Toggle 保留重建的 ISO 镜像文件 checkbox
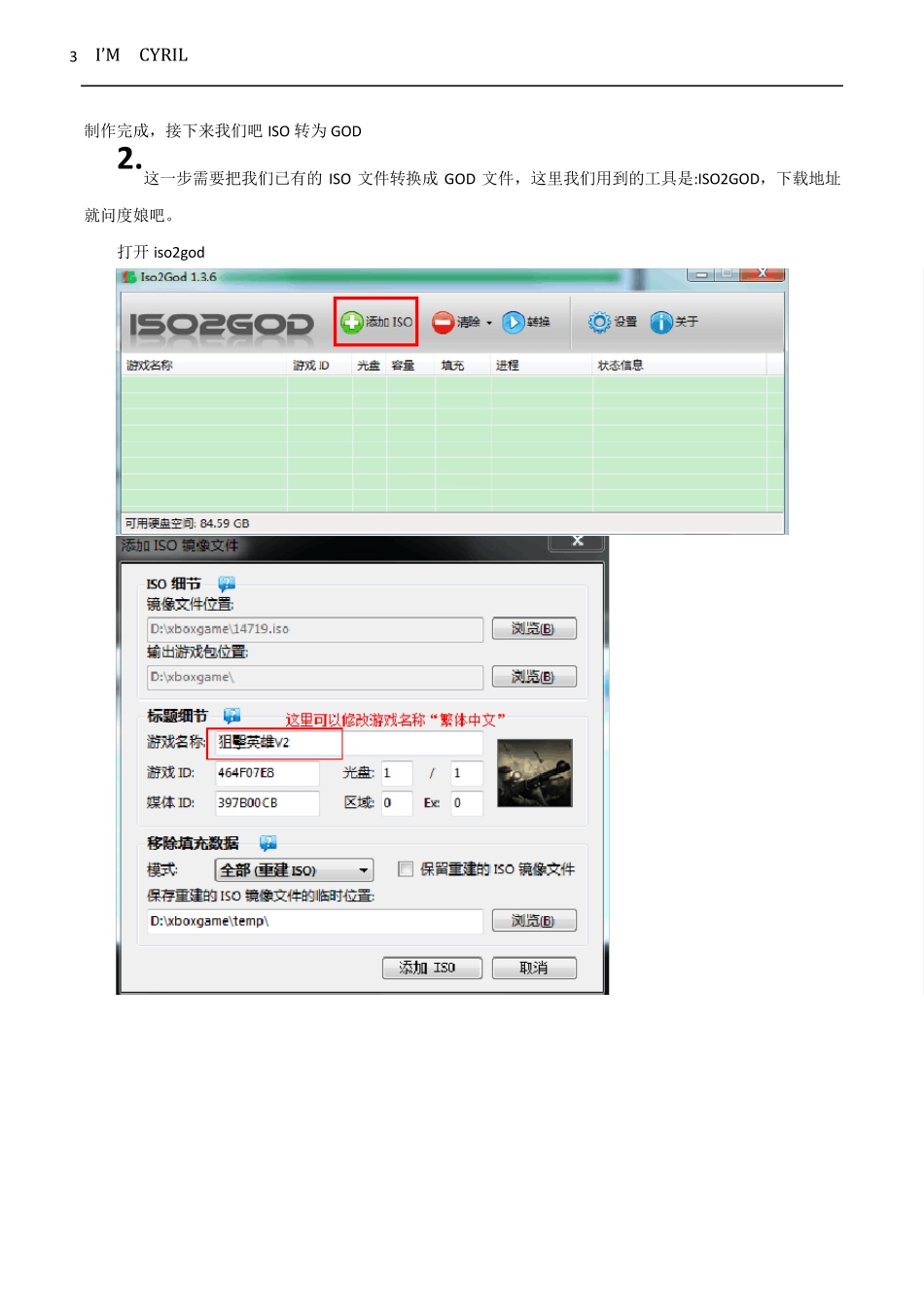This screenshot has width=924, height=1307. point(406,869)
